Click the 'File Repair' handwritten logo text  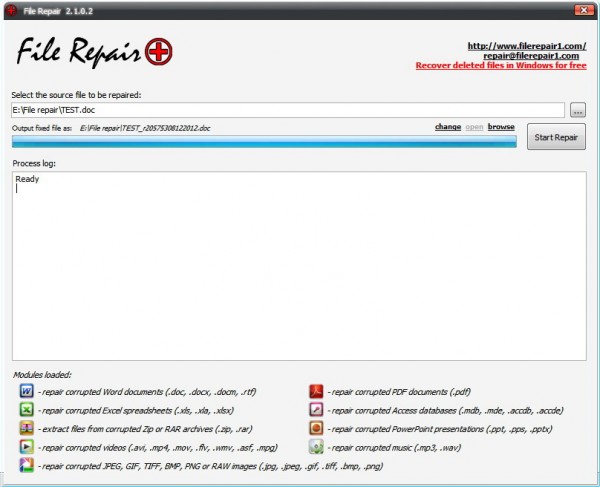pos(78,51)
